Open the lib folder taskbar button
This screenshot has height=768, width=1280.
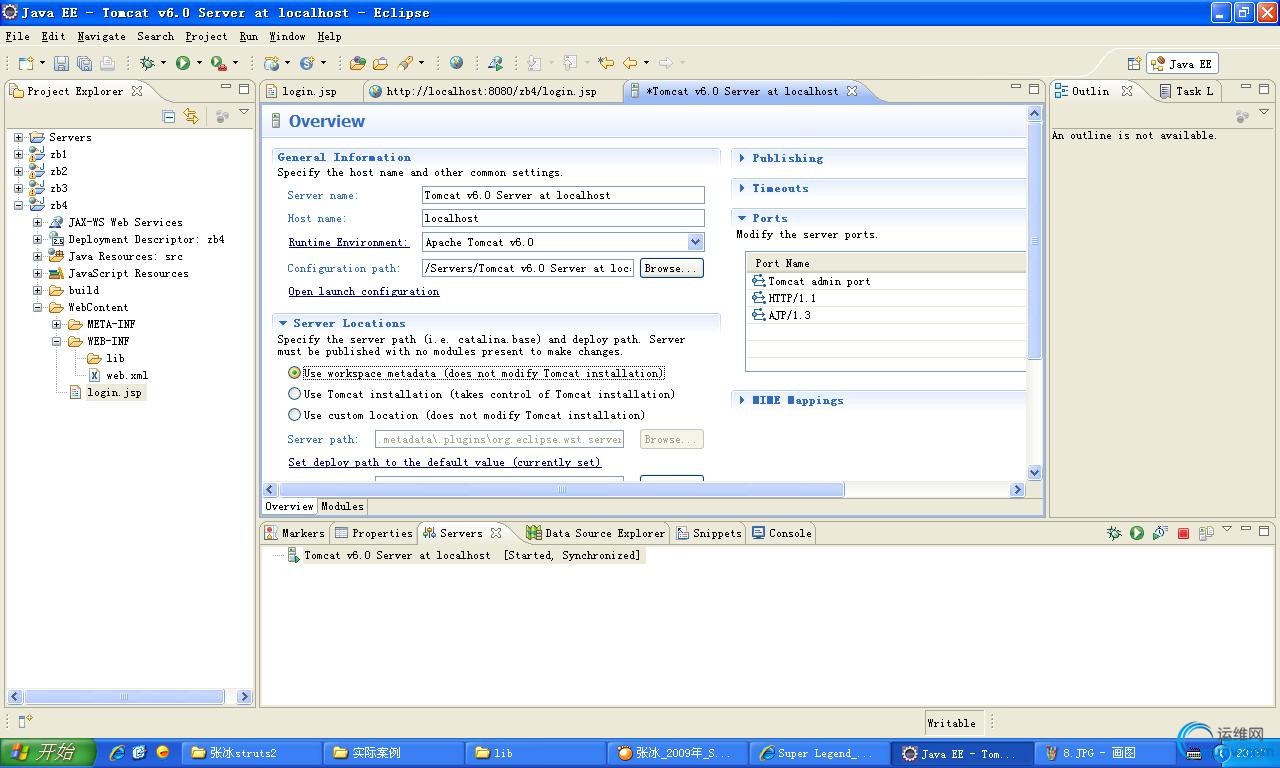(x=537, y=753)
